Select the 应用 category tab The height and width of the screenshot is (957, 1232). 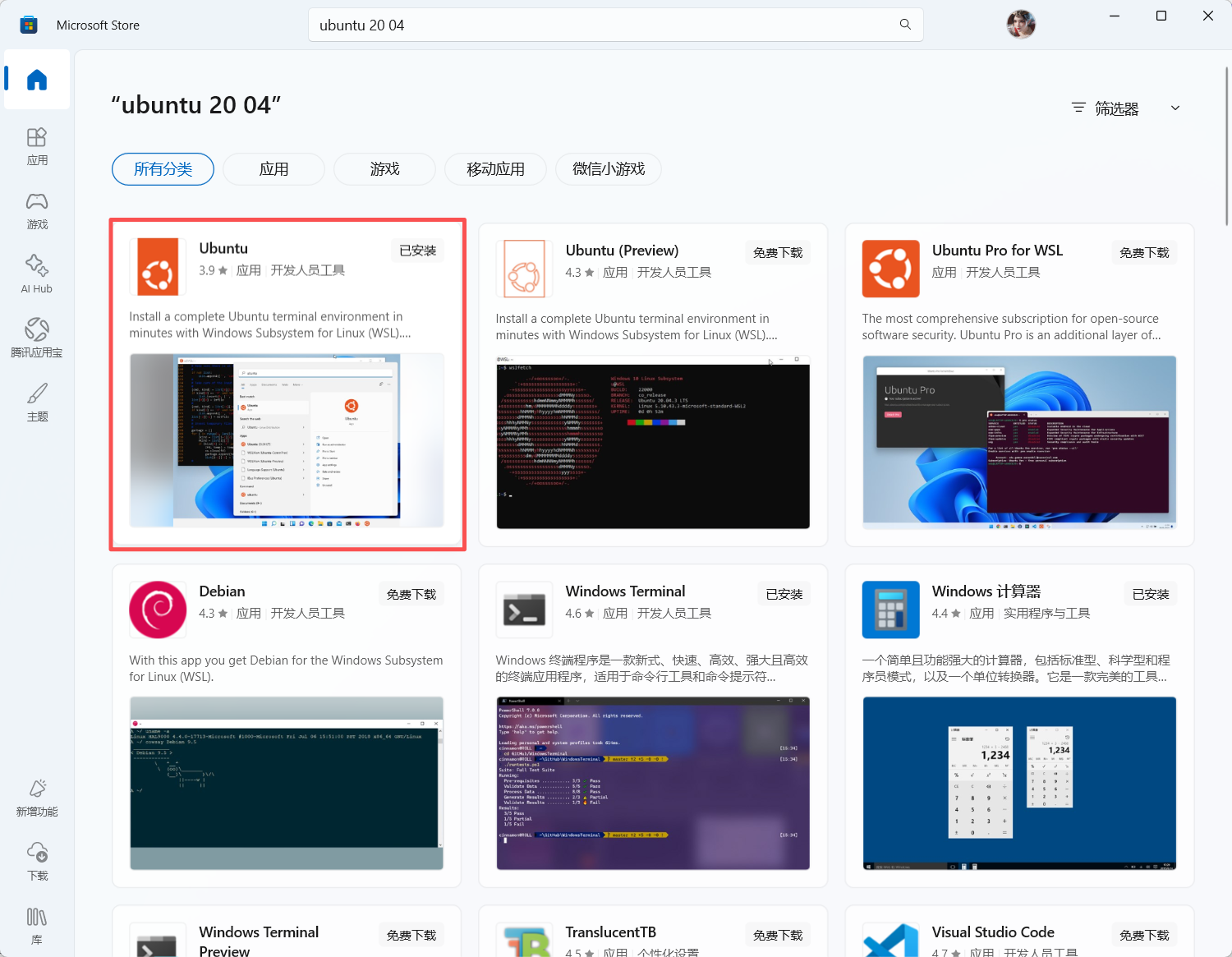point(274,169)
